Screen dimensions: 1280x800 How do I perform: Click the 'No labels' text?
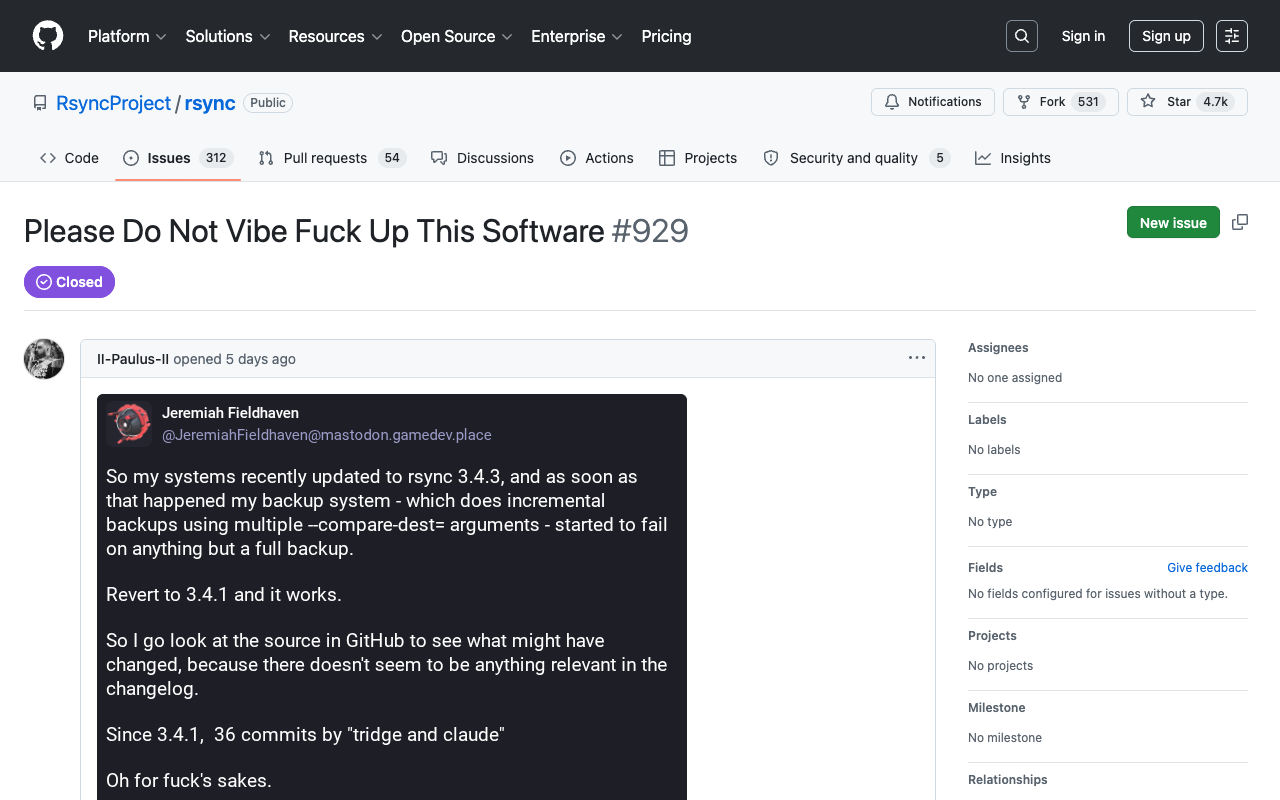[x=994, y=450]
